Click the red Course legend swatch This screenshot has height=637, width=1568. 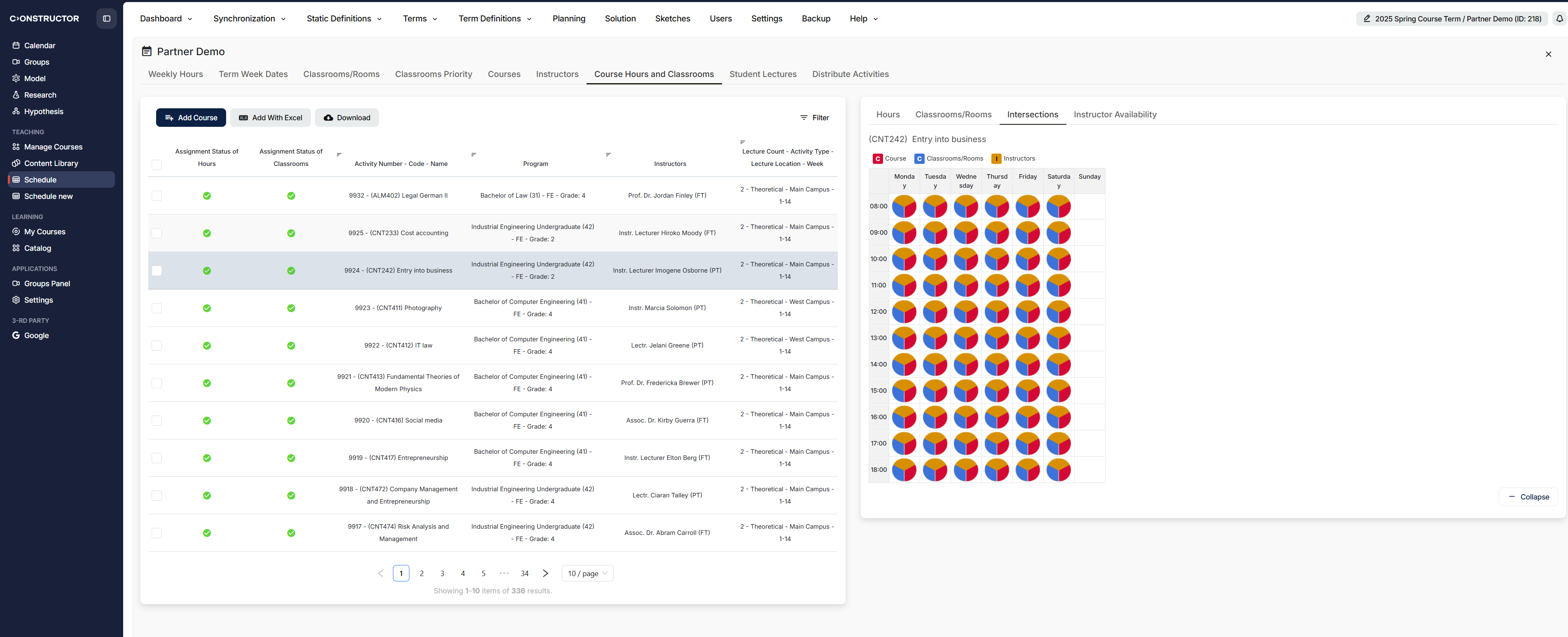[x=878, y=158]
